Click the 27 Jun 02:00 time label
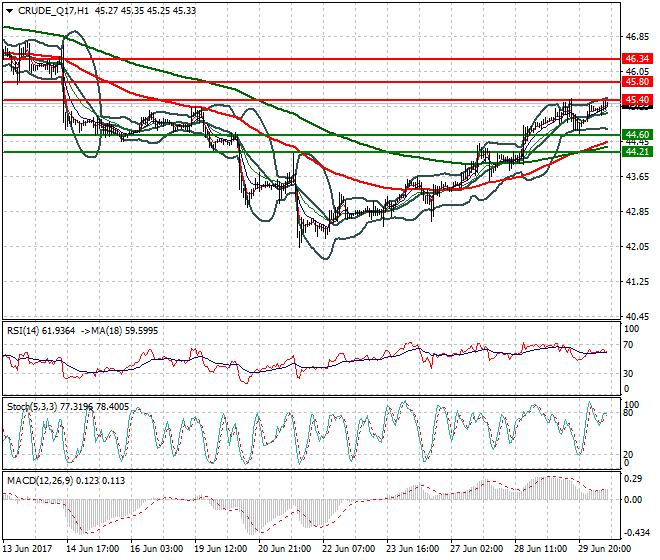The width and height of the screenshot is (660, 560). click(x=476, y=549)
